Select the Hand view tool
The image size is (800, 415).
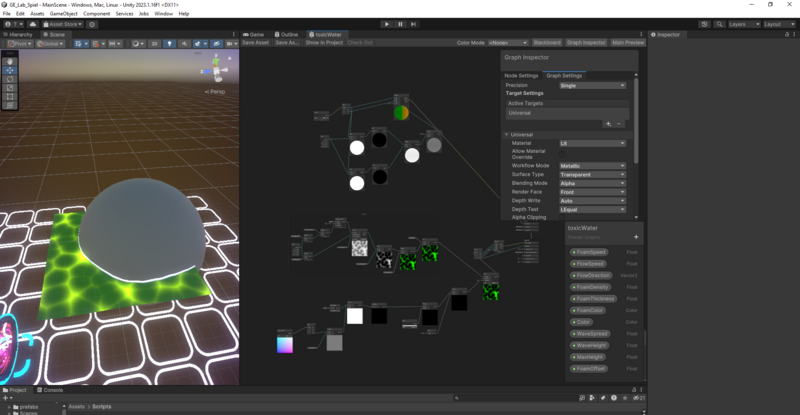(x=10, y=61)
